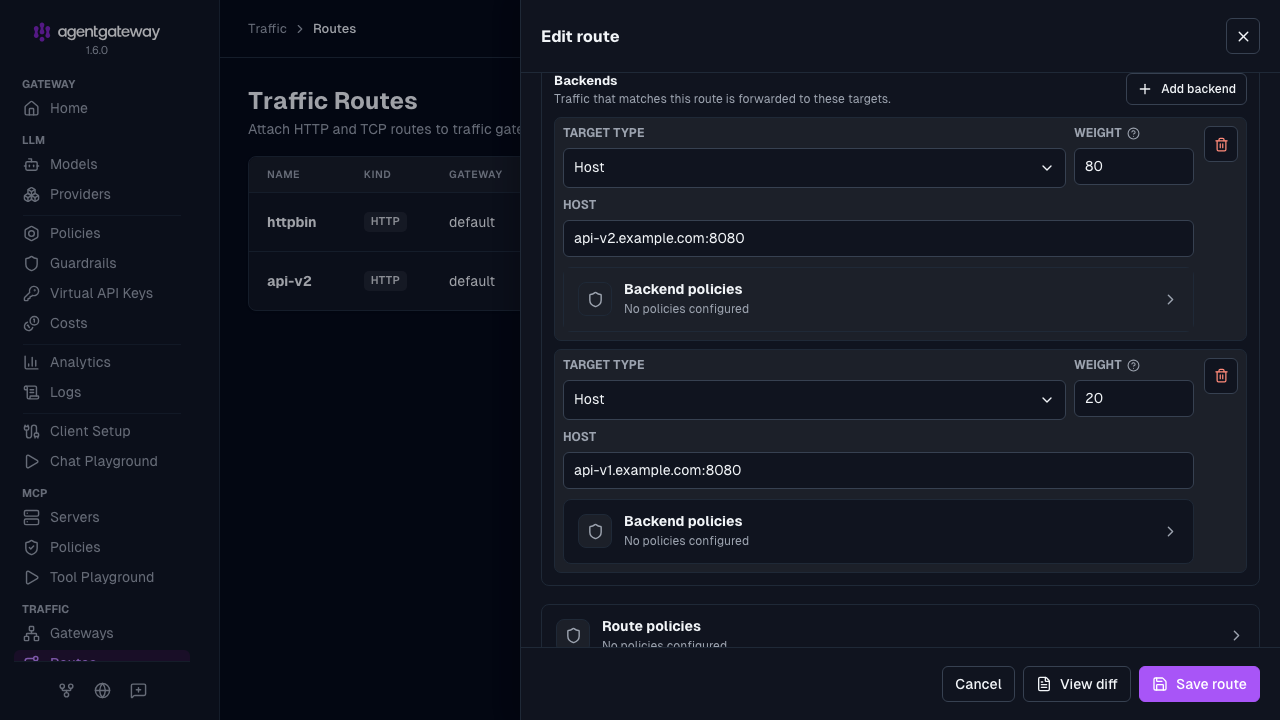Click the Add backend button
The height and width of the screenshot is (720, 1280).
point(1186,89)
